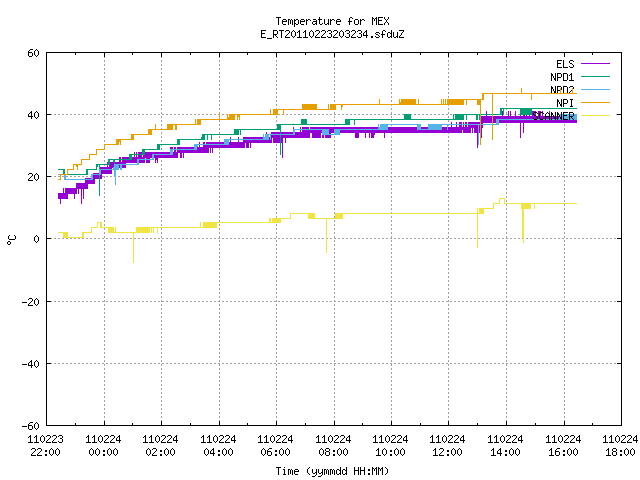Click the 'Time (yymmdd HH:MM)' axis title
The height and width of the screenshot is (480, 640).
[332, 471]
